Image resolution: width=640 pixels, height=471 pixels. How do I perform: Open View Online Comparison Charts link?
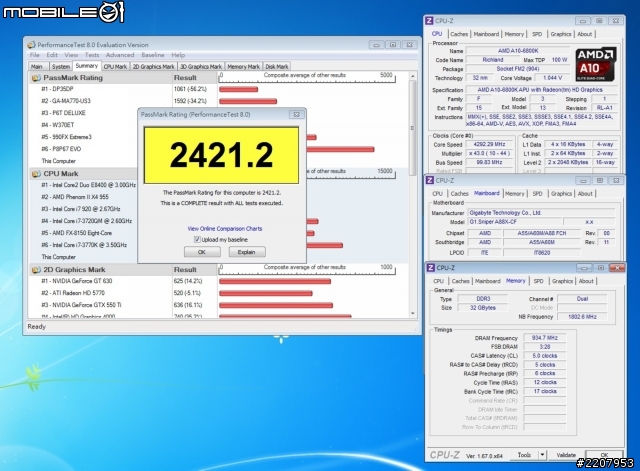(225, 229)
